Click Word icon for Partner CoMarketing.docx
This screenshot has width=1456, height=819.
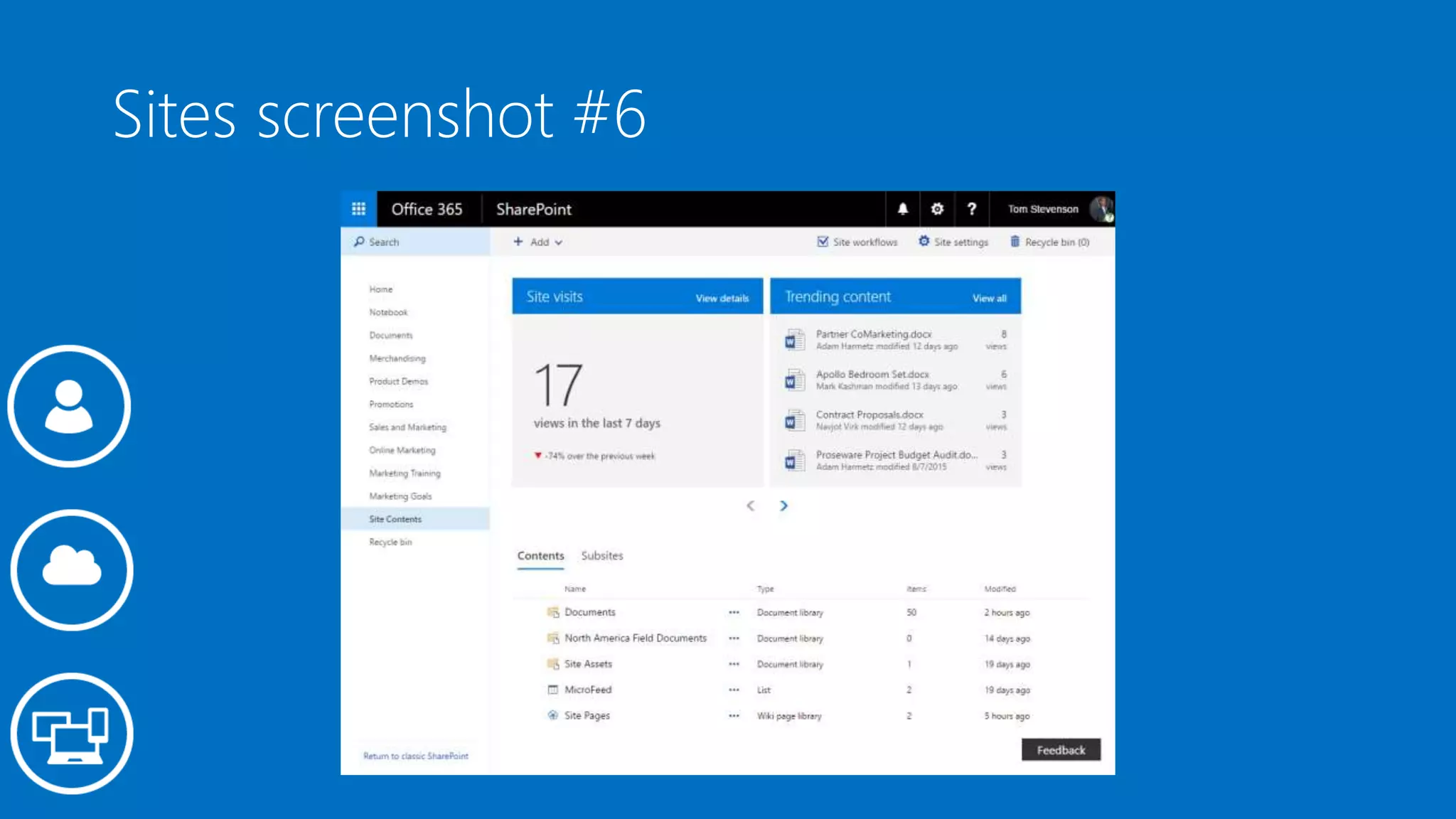794,340
